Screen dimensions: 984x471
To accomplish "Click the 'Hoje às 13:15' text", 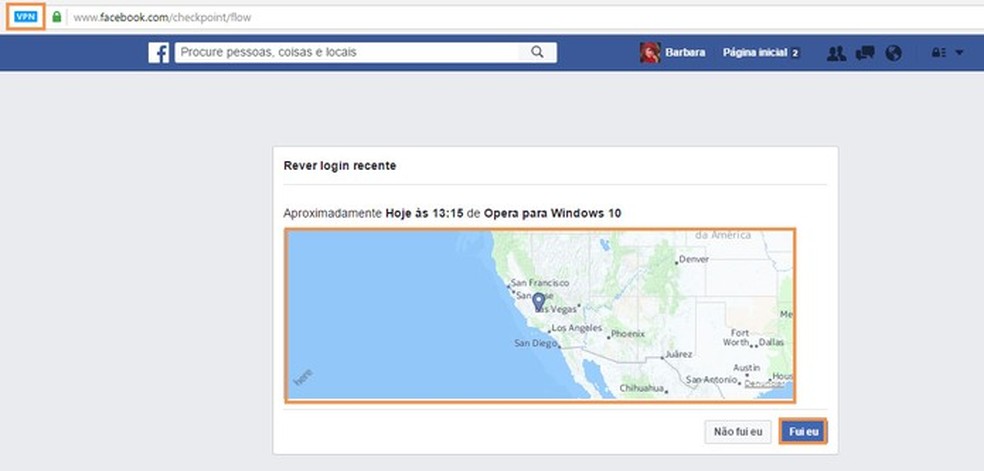I will [x=424, y=213].
